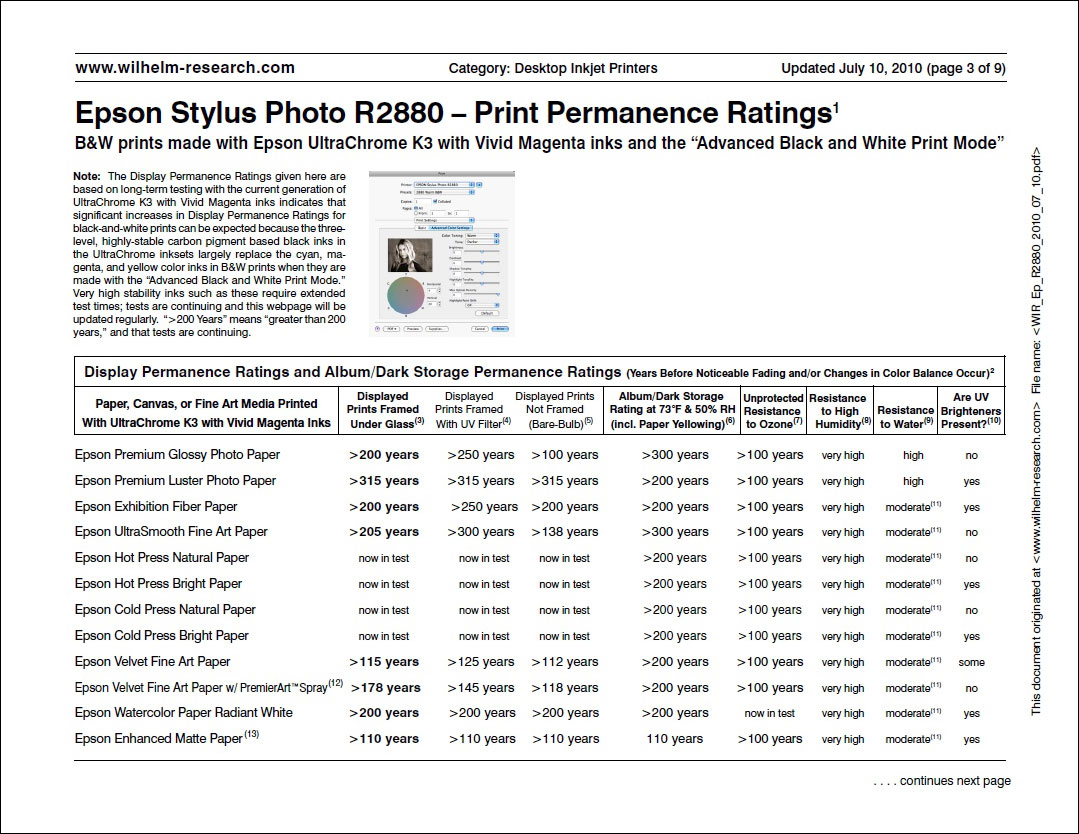Click the "very high" humidity cell for Enhanced Matte
Screen dimensions: 1079x834
pos(843,740)
